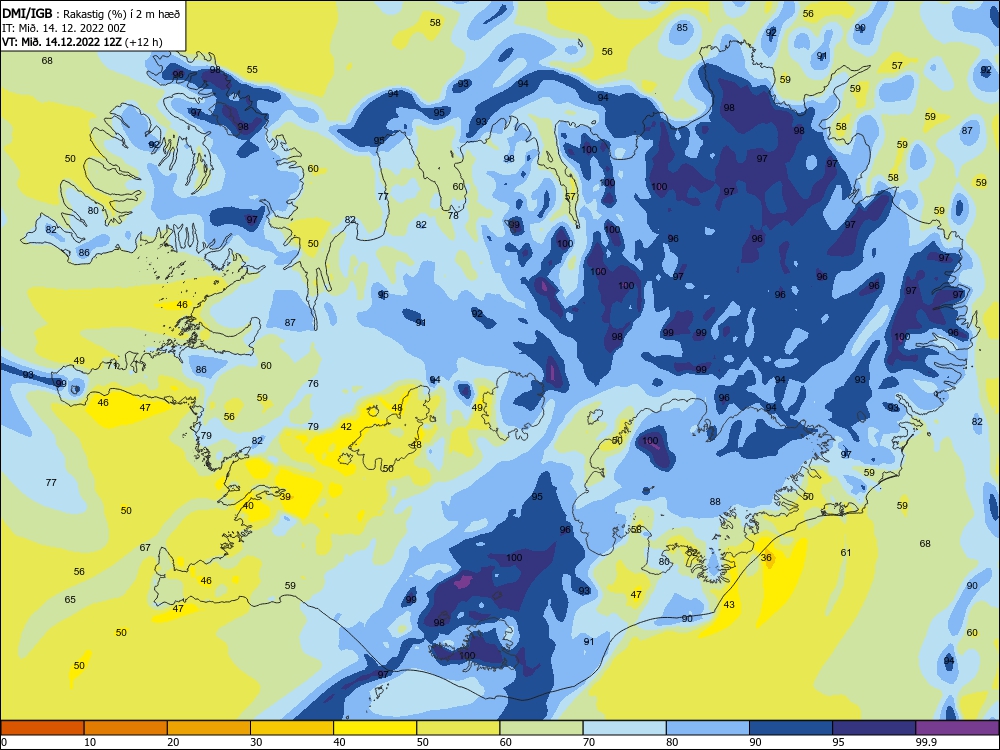
Task: Click the legend scale label '95'
Action: tap(839, 742)
